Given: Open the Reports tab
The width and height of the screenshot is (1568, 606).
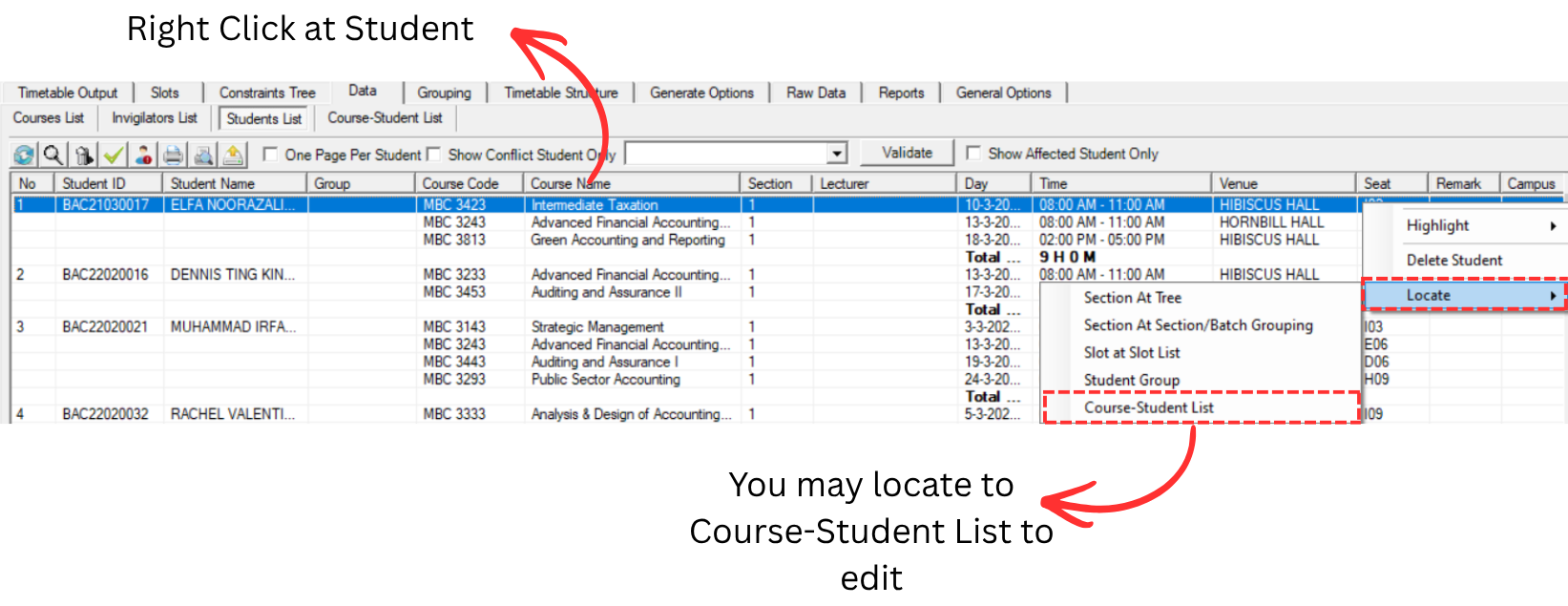Looking at the screenshot, I should [901, 93].
